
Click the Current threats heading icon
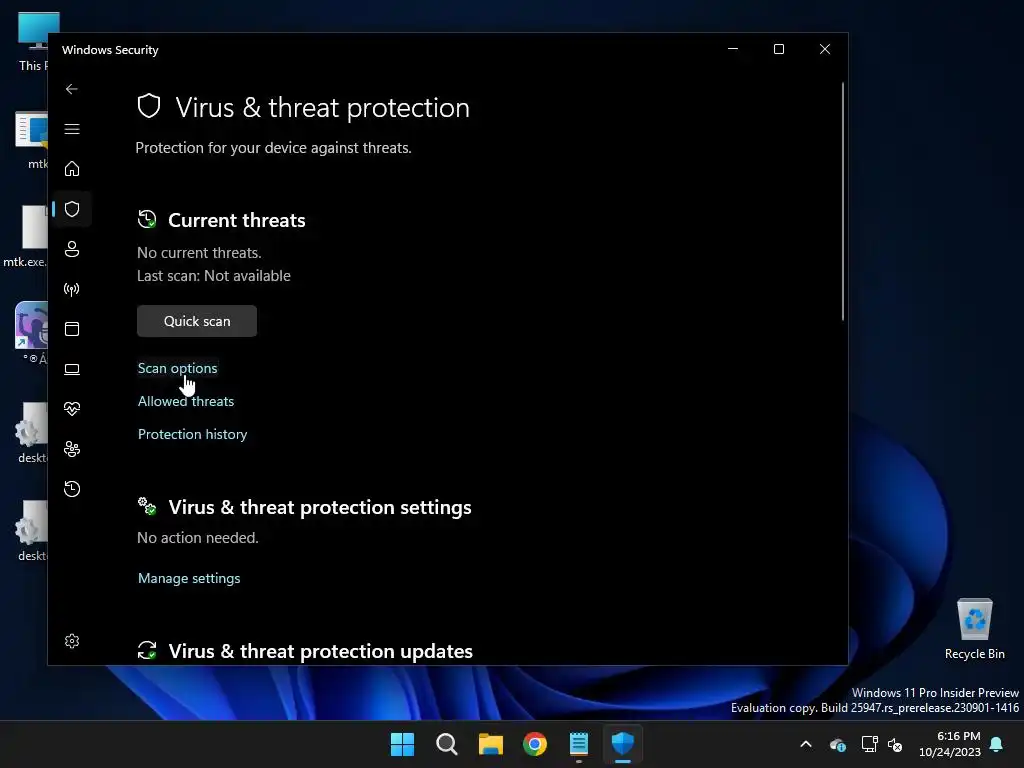147,219
